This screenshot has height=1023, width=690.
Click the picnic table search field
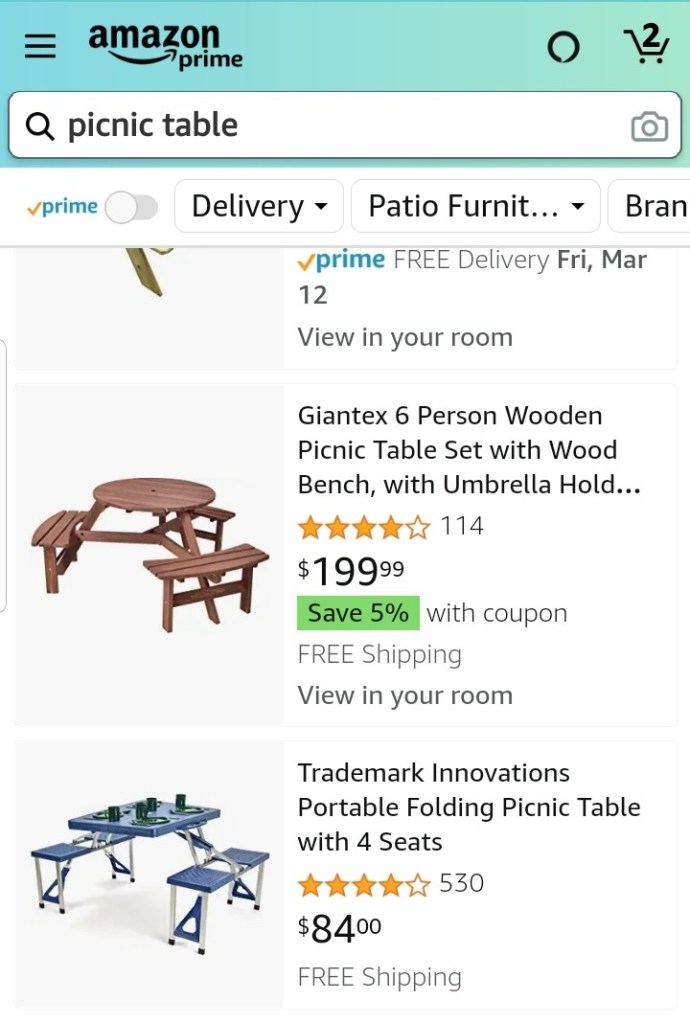(x=330, y=126)
